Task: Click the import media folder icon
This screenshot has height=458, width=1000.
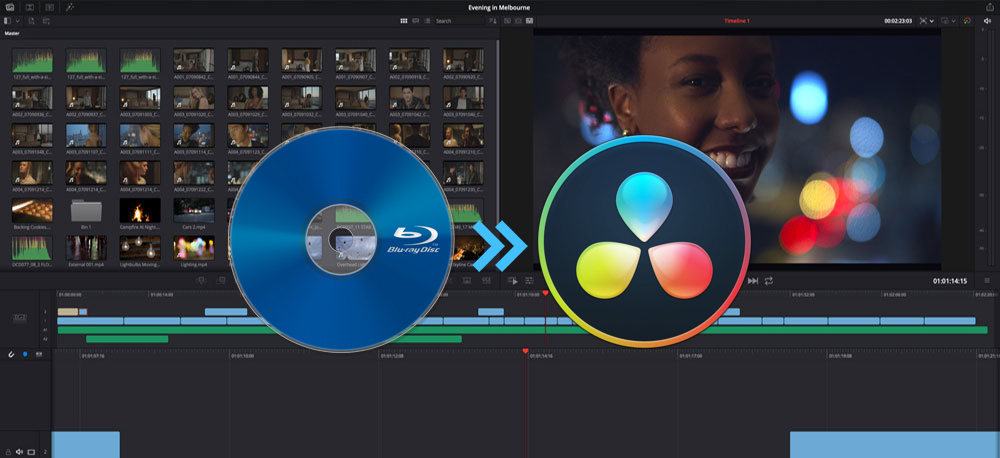Action: (46, 21)
